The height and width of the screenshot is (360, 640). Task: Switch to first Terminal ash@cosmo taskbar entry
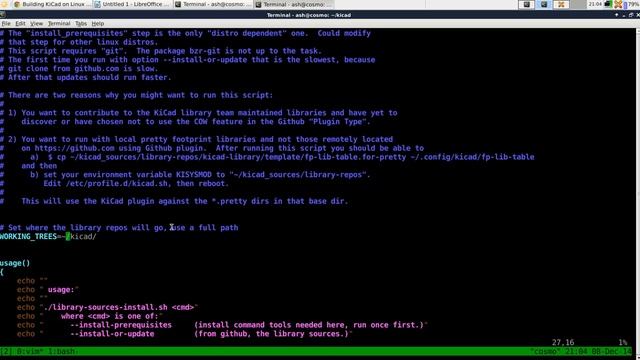(213, 4)
